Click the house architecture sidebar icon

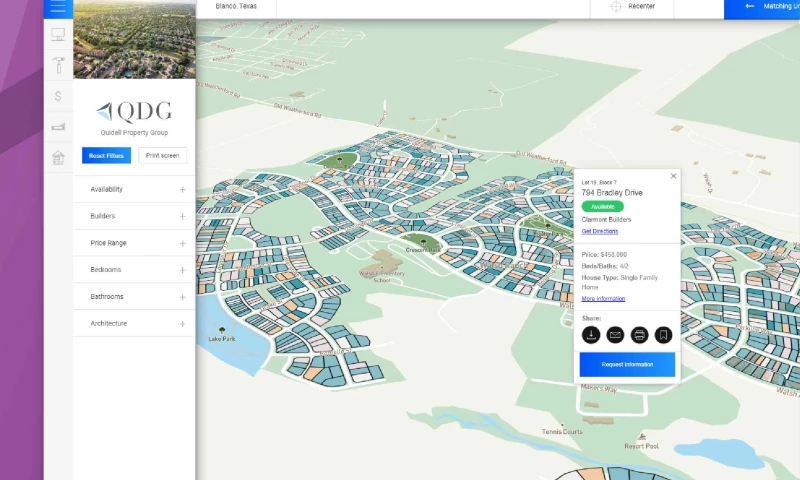click(58, 157)
